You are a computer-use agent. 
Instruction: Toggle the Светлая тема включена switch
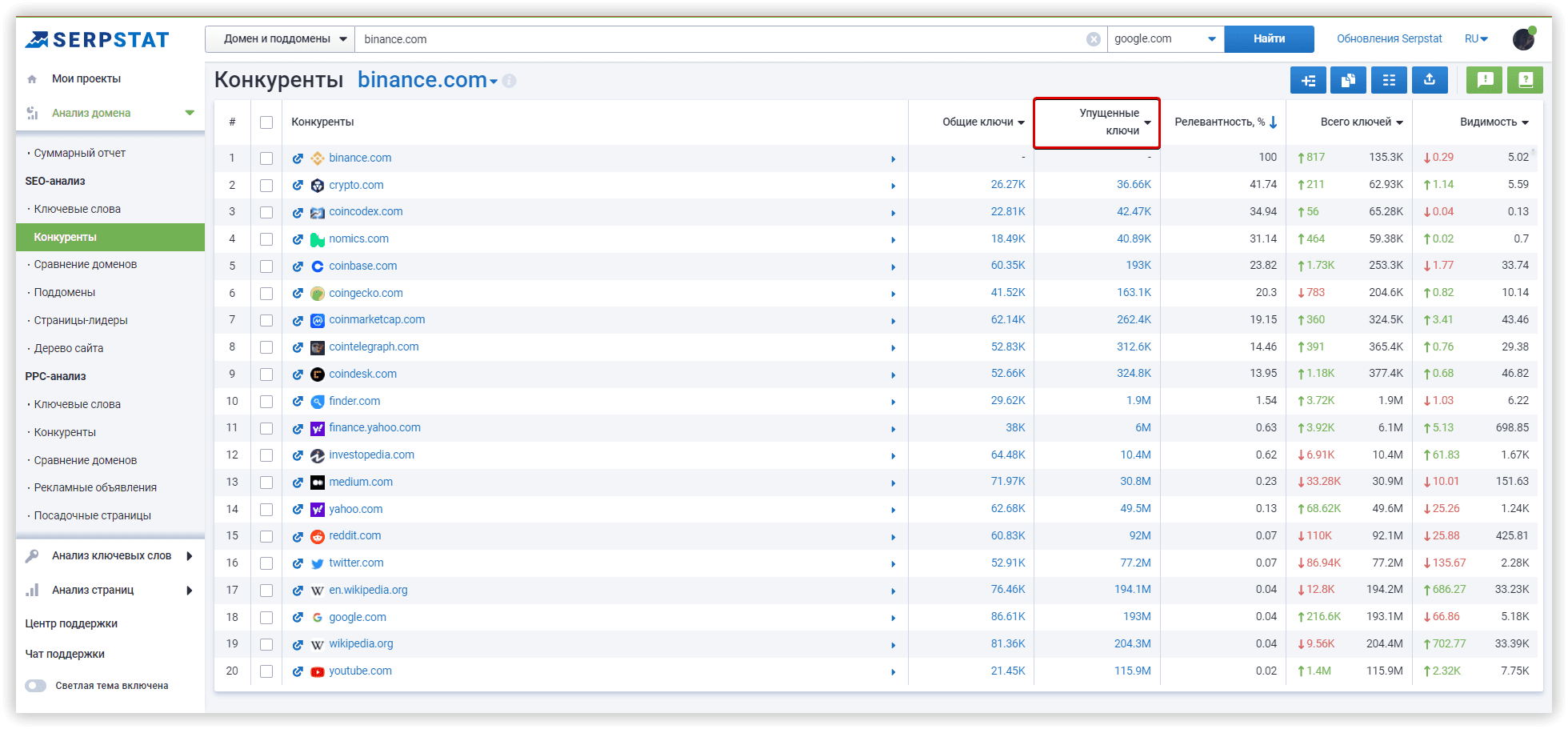[x=35, y=686]
